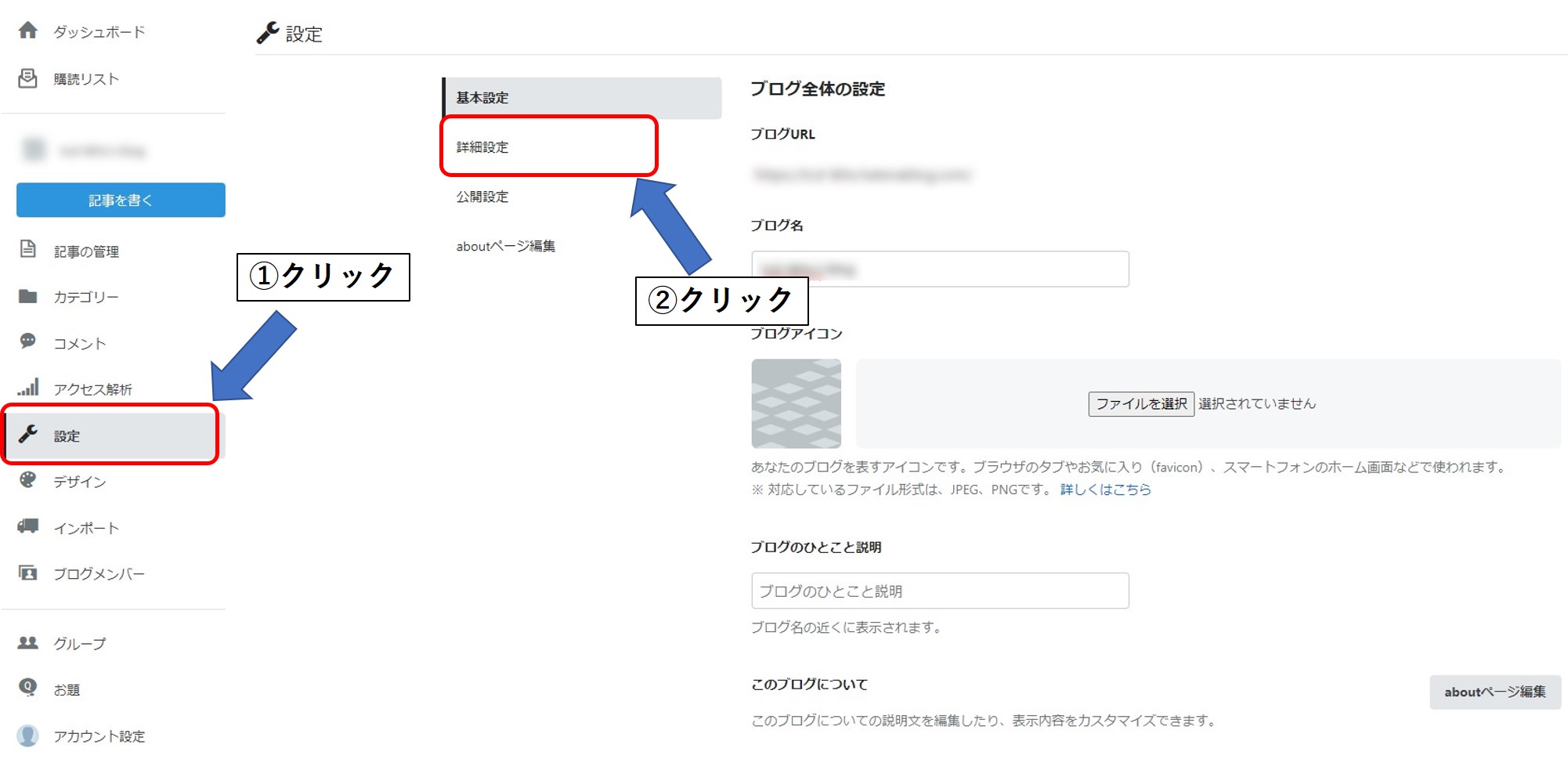Click the Comment speech bubble icon
Screen dimensions: 1568x759
[28, 342]
